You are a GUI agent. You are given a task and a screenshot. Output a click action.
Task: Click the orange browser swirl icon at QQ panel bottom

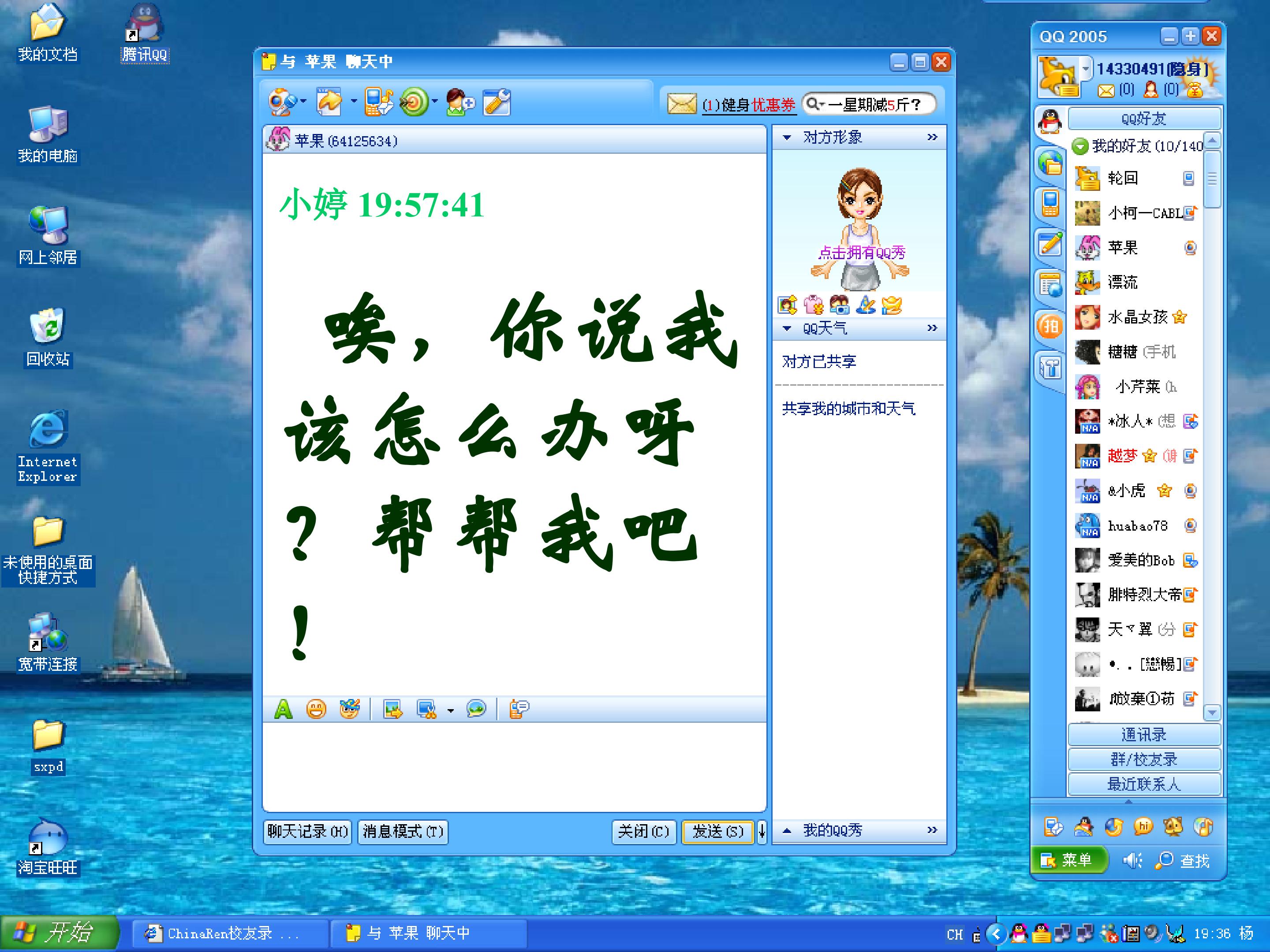tap(1114, 826)
